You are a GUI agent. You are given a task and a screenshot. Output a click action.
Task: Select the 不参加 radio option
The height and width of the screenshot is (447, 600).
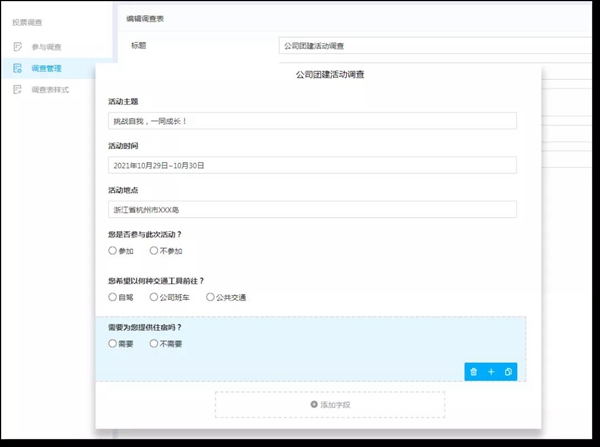[153, 251]
